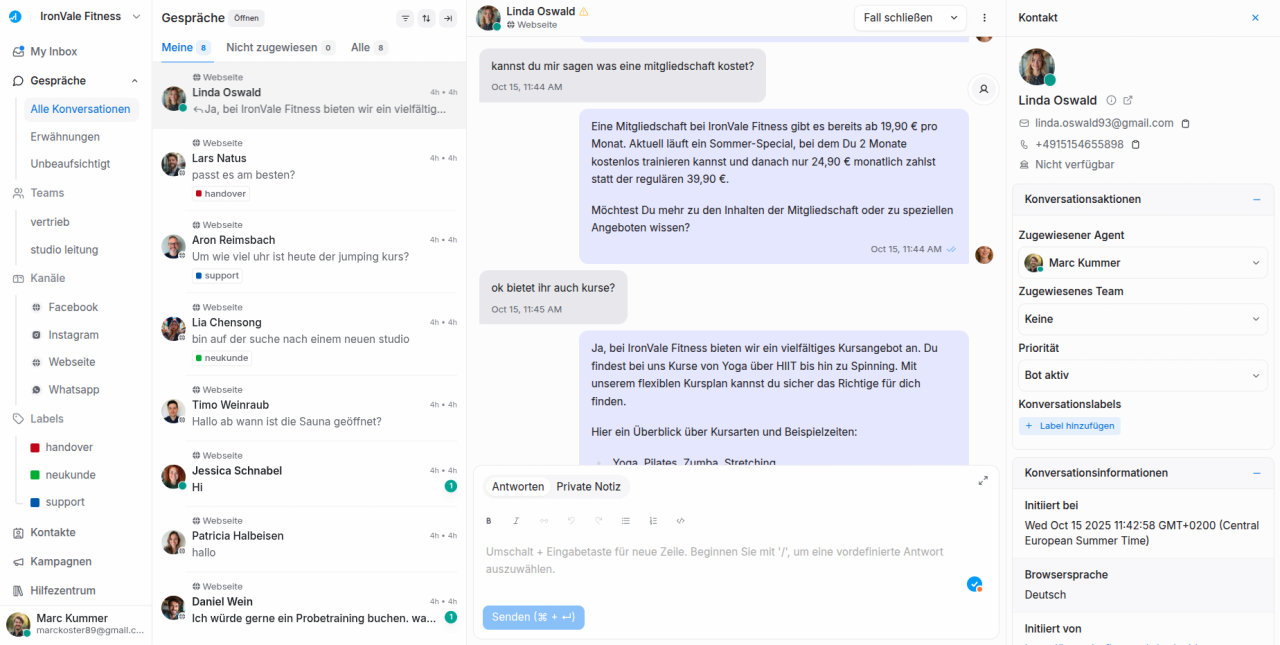Viewport: 1280px width, 645px height.
Task: Click the Label hinzufügen button
Action: [x=1071, y=425]
